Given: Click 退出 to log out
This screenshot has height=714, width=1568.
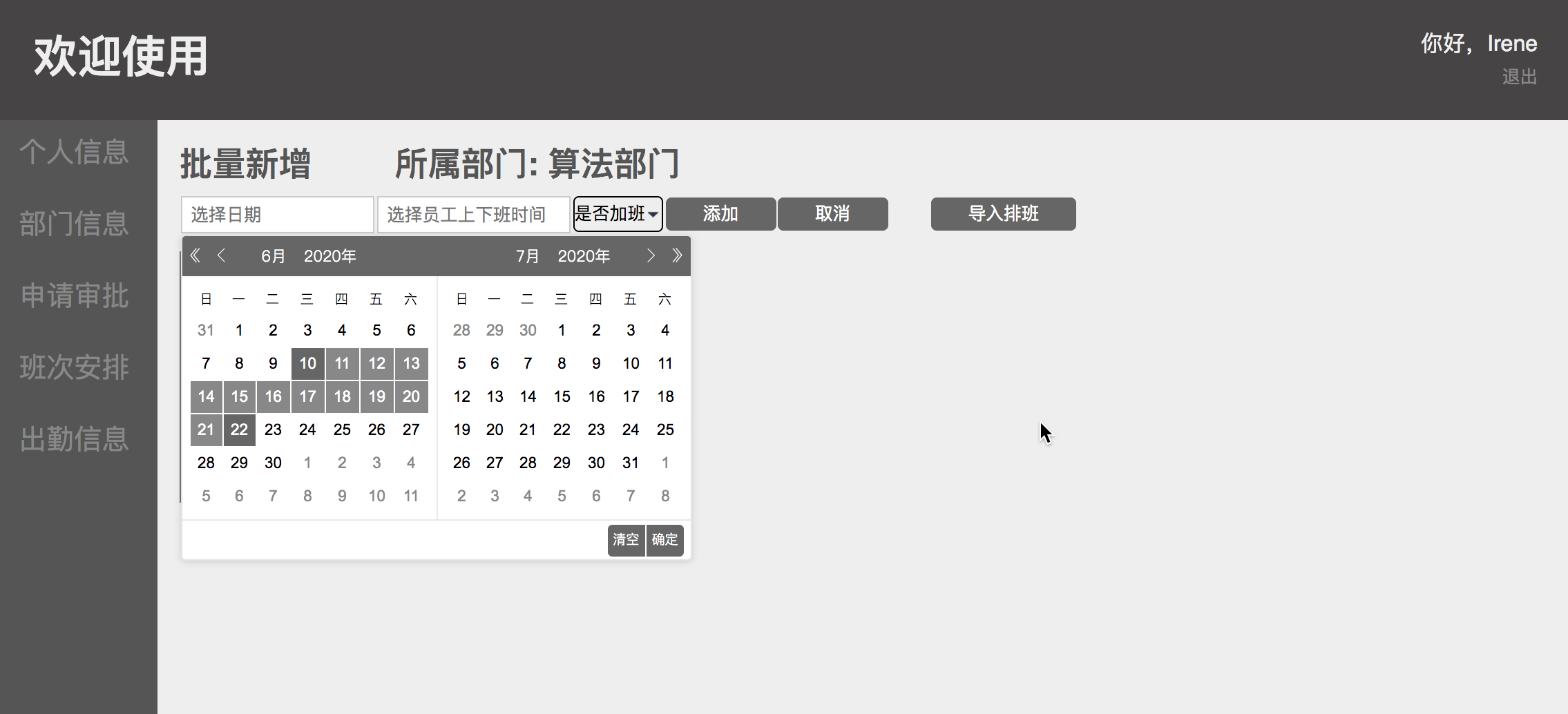Looking at the screenshot, I should 1518,77.
